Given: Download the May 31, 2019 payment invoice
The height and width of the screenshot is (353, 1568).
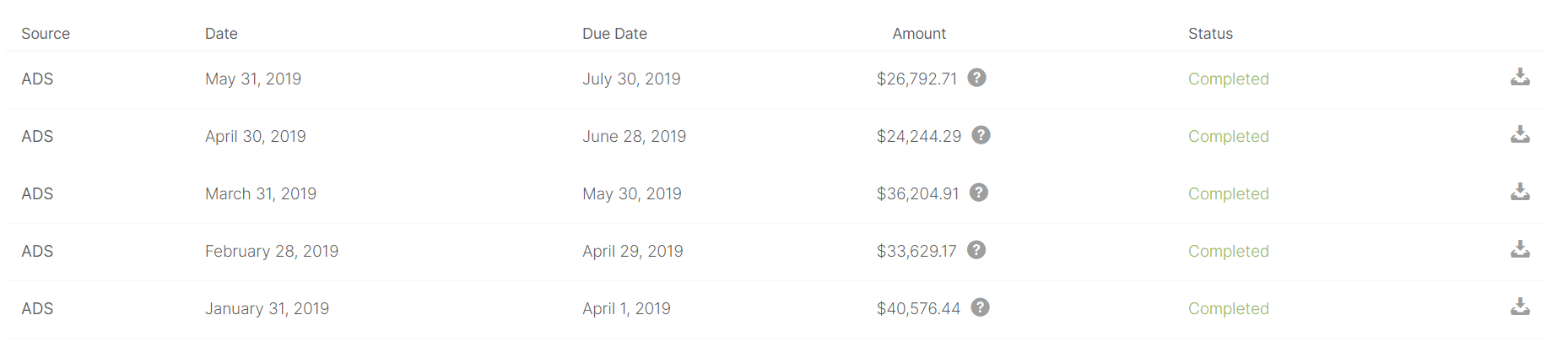Looking at the screenshot, I should (x=1520, y=78).
